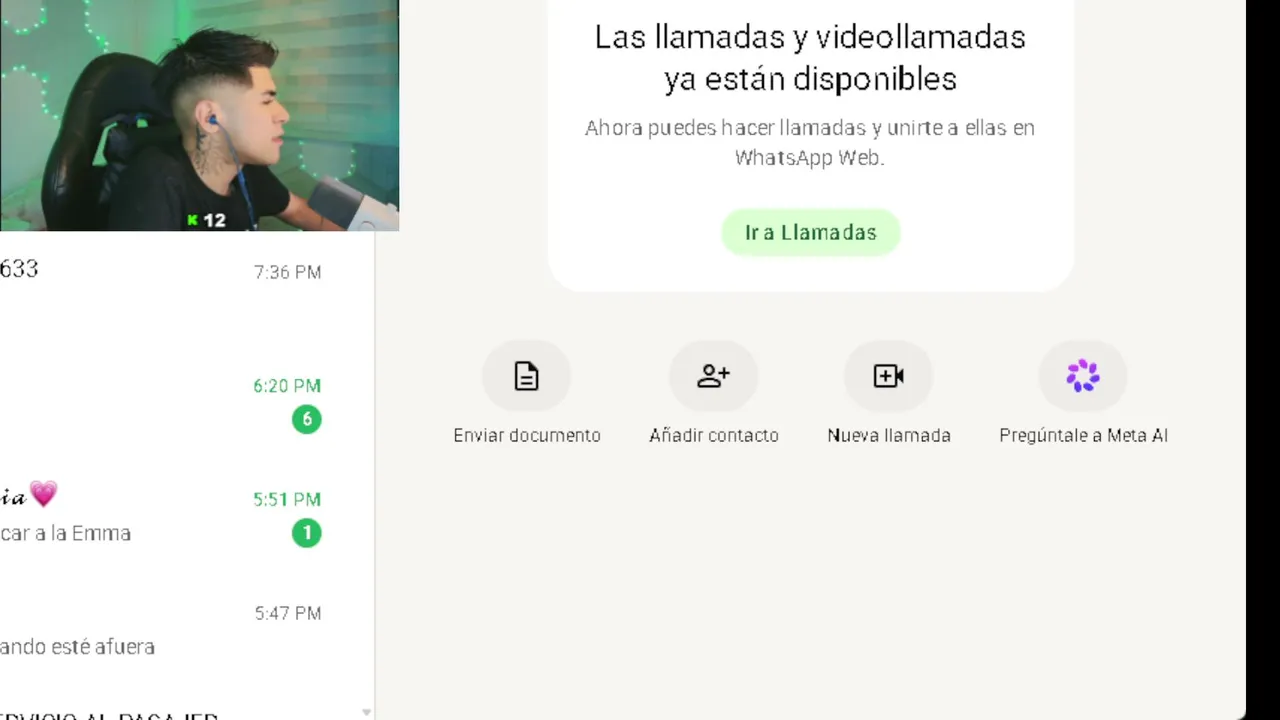The image size is (1280, 720).
Task: Click the 'Pregúntale a Meta AI' label
Action: (x=1084, y=435)
